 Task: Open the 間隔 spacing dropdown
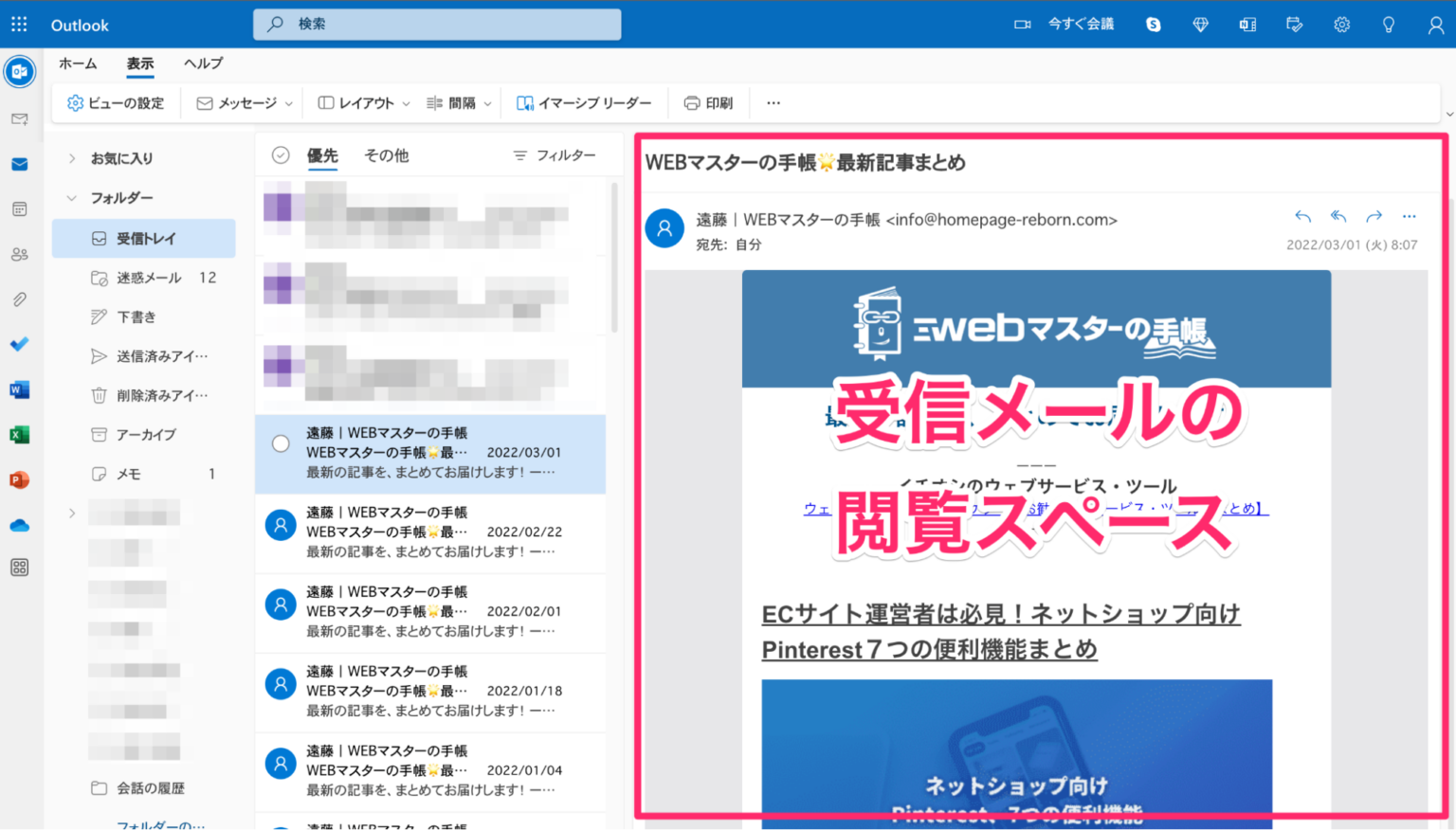point(460,103)
